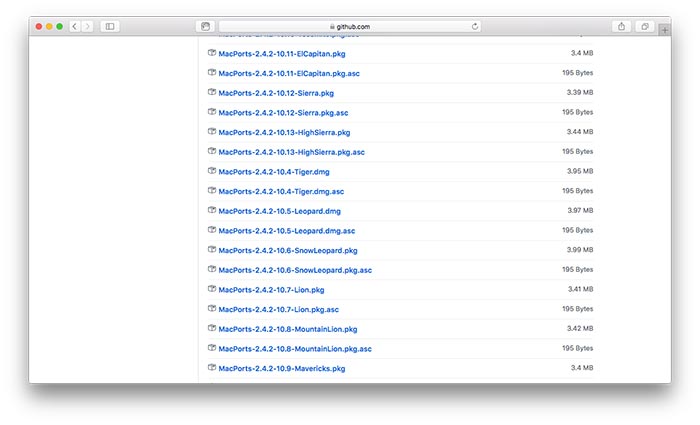700x425 pixels.
Task: Click package icon next to Tiger.dmg
Action: point(212,171)
